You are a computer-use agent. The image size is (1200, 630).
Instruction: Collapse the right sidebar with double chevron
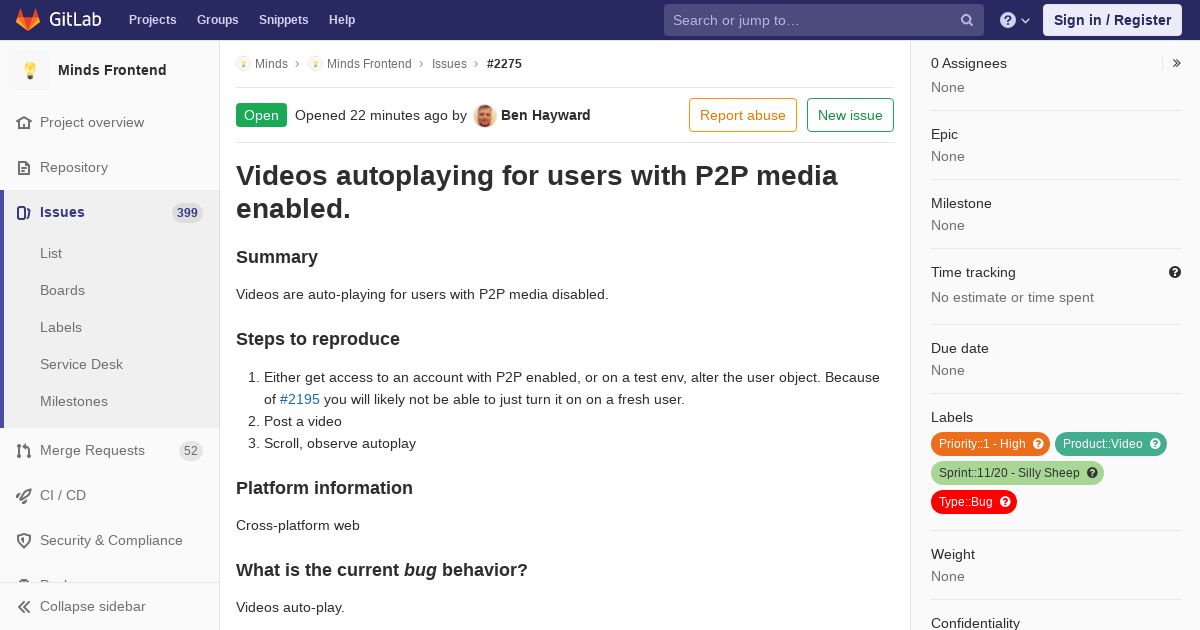(x=1176, y=63)
